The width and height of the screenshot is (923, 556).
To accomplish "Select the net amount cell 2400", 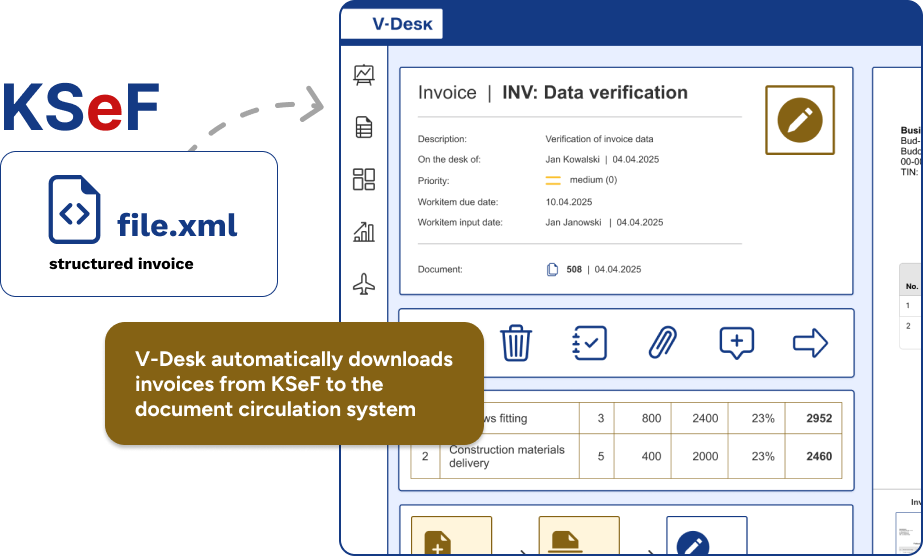I will 700,418.
